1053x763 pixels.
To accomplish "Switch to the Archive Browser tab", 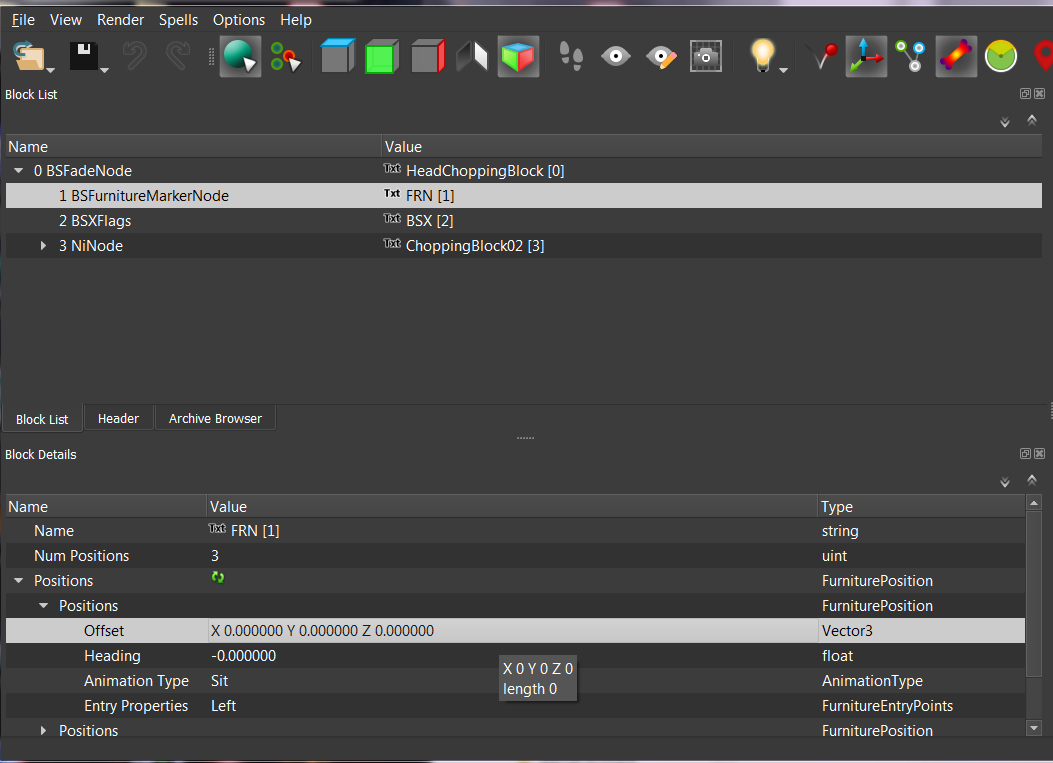I will click(215, 418).
